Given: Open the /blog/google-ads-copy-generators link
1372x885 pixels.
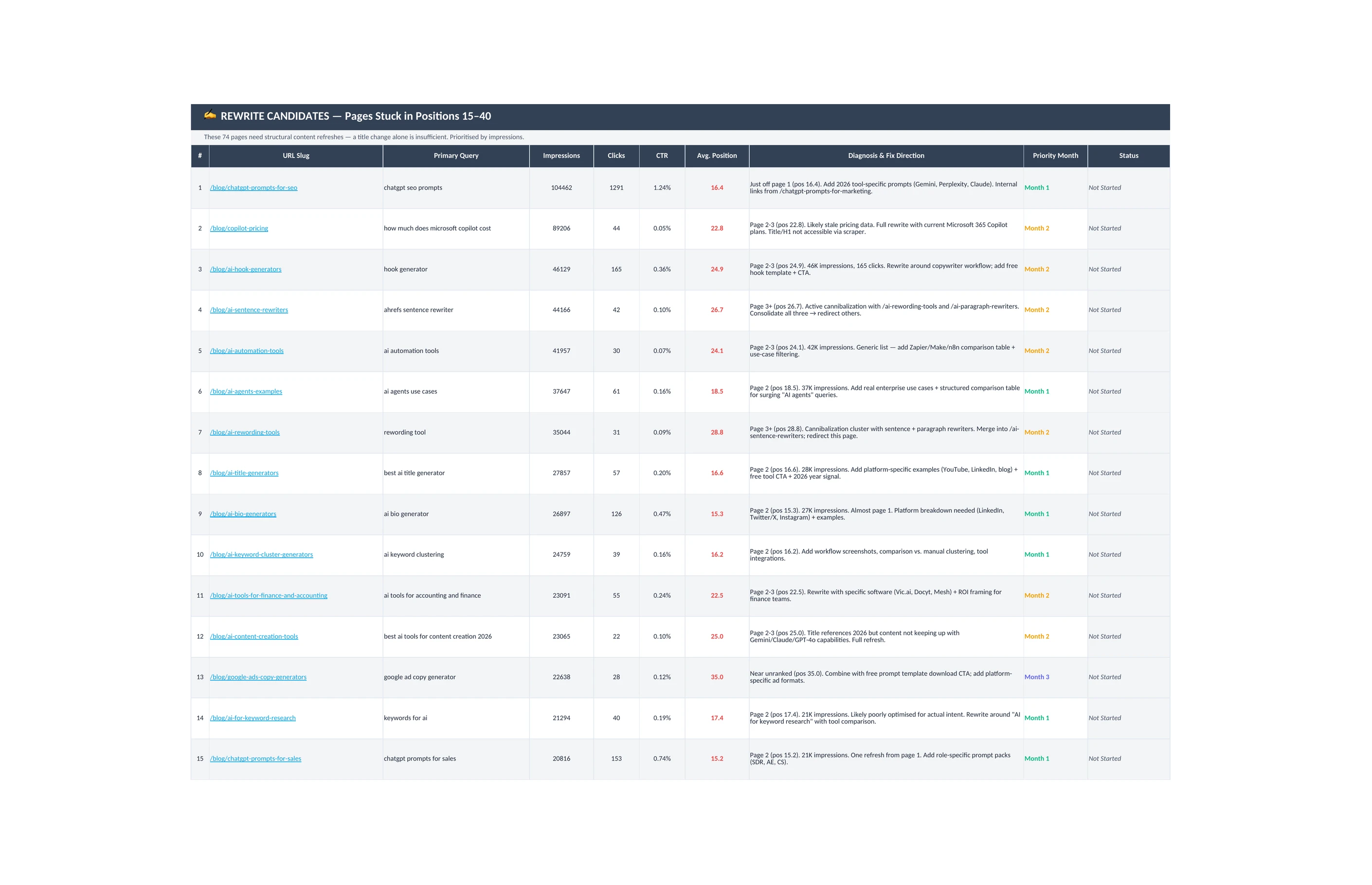Looking at the screenshot, I should [258, 677].
